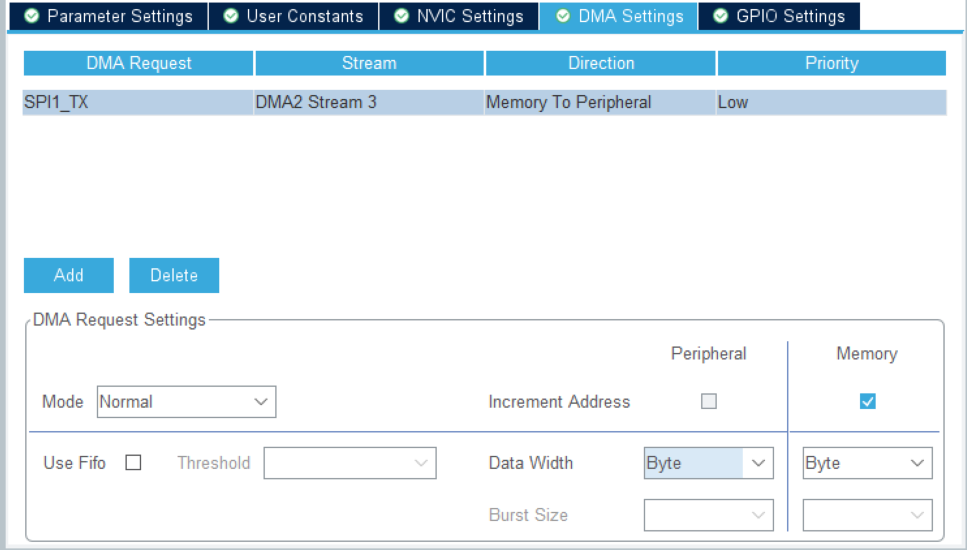Click the green check icon on Parameter Settings tab
This screenshot has width=967, height=550.
pyautogui.click(x=31, y=16)
